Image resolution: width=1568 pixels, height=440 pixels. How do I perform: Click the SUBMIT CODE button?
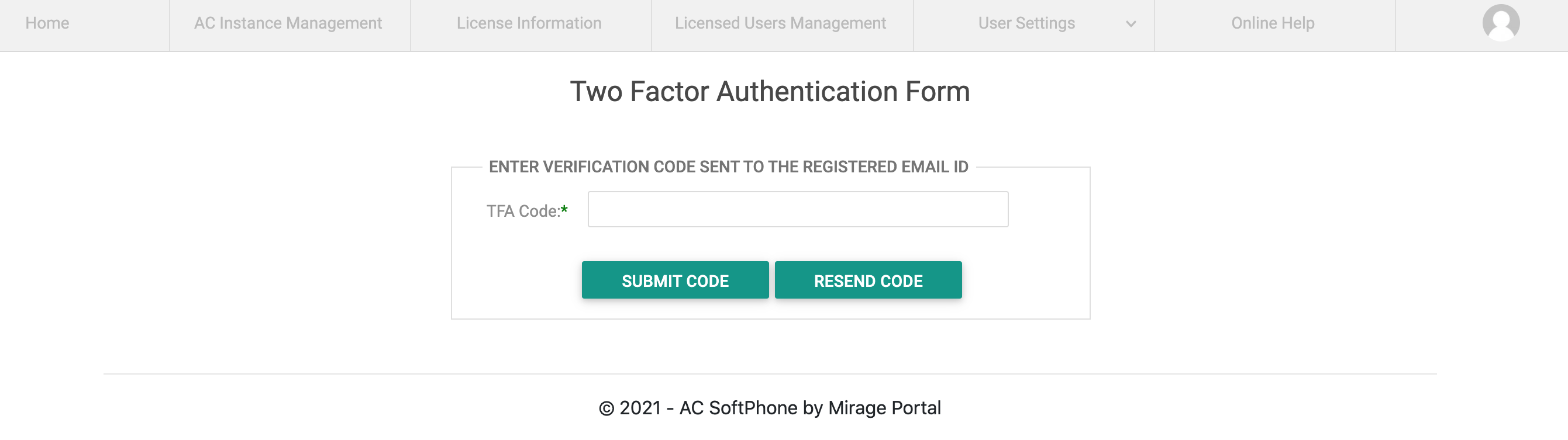pyautogui.click(x=675, y=280)
